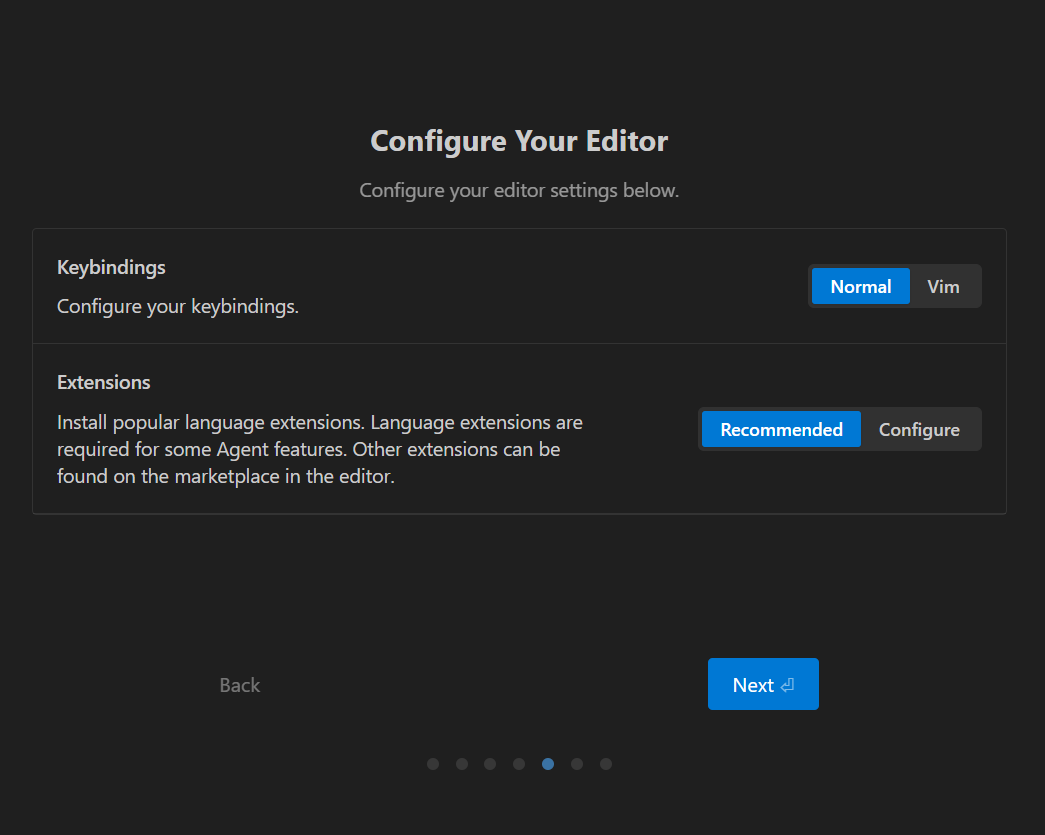Screen dimensions: 1045x835
Task: Click the fourth step progress dot
Action: point(519,764)
